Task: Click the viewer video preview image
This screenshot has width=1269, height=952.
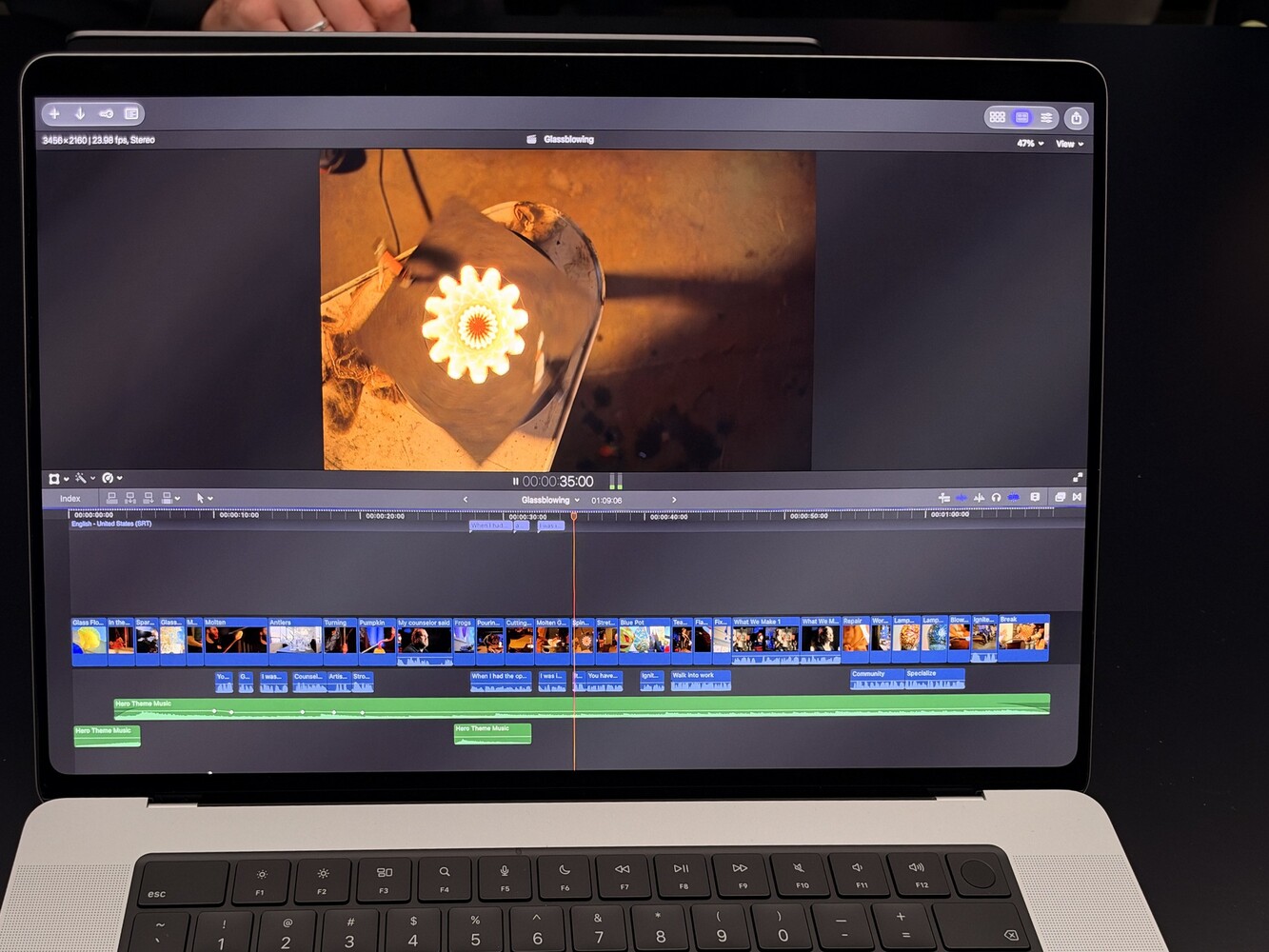Action: coord(567,310)
